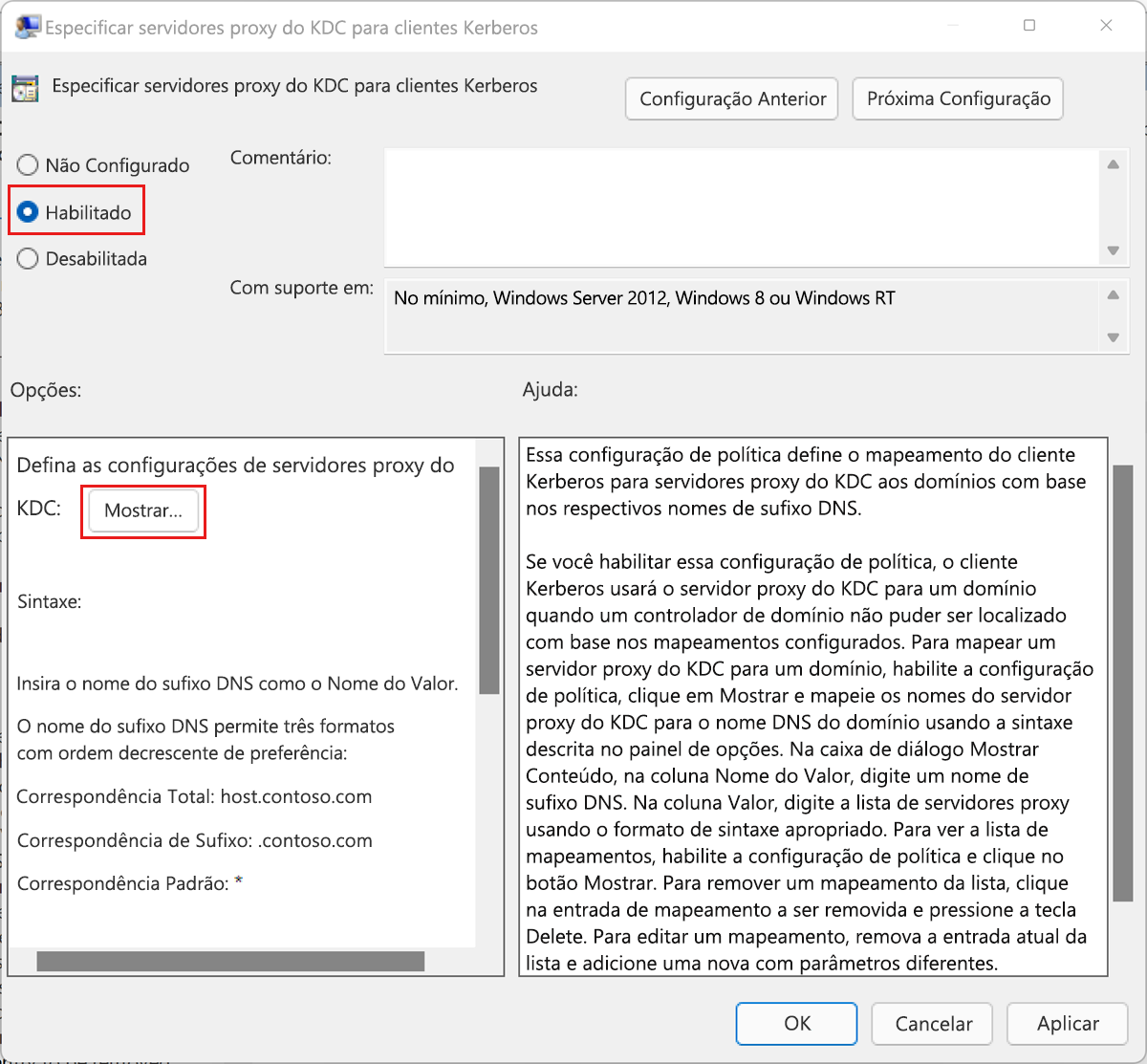Click the Cancelar button
Screen dimensions: 1147x1064
point(933,1024)
